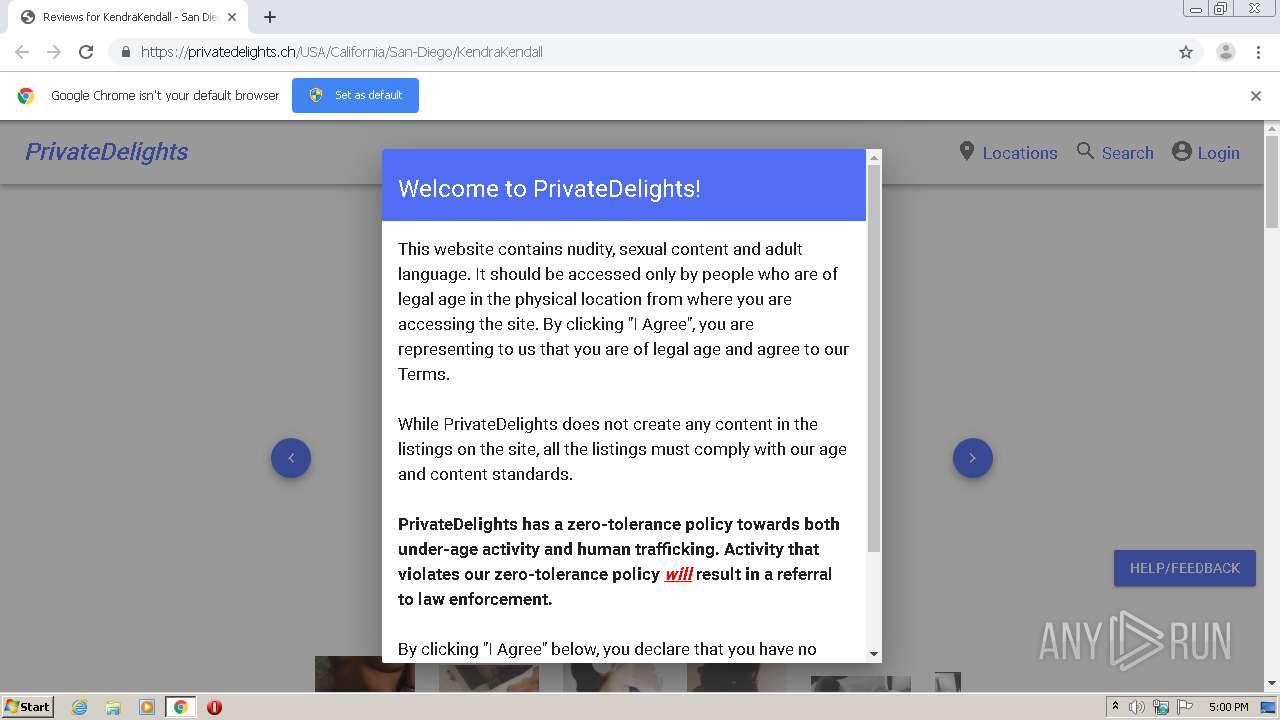Screen dimensions: 1280x720
Task: Show hidden system tray icons
Action: [1116, 707]
